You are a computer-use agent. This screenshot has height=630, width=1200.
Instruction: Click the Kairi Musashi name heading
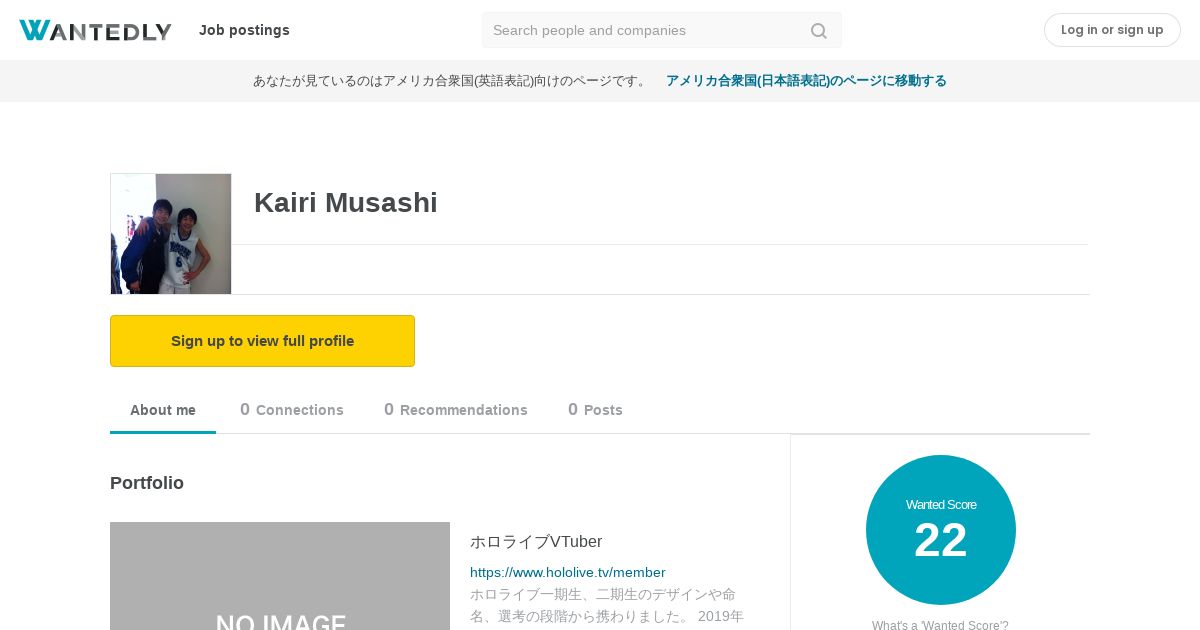point(346,202)
